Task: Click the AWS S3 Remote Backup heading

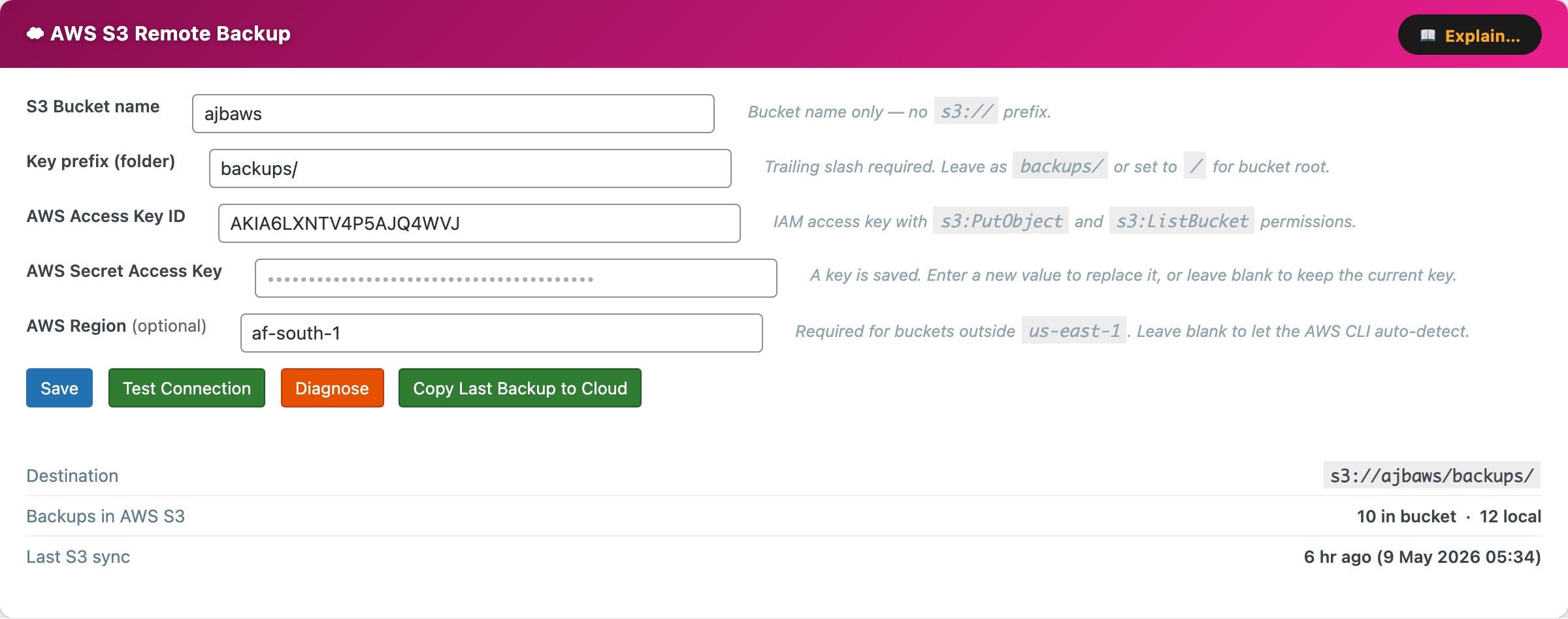Action: click(171, 34)
